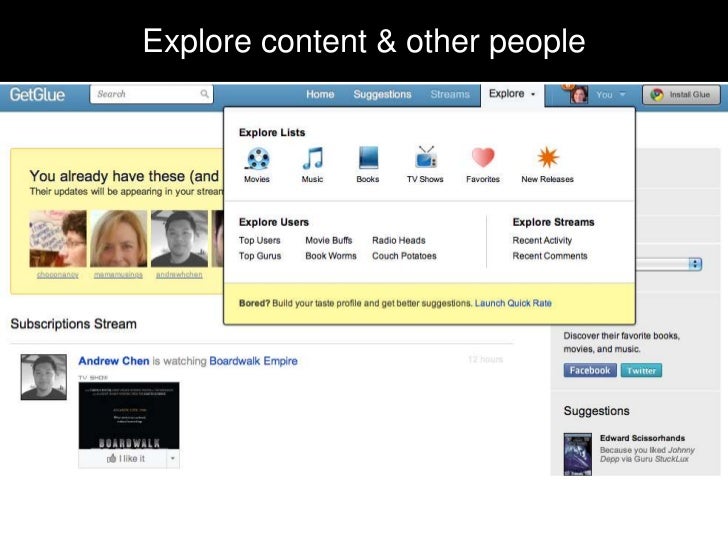Click the andrewhchen username link
Image resolution: width=728 pixels, height=546 pixels.
pyautogui.click(x=179, y=275)
